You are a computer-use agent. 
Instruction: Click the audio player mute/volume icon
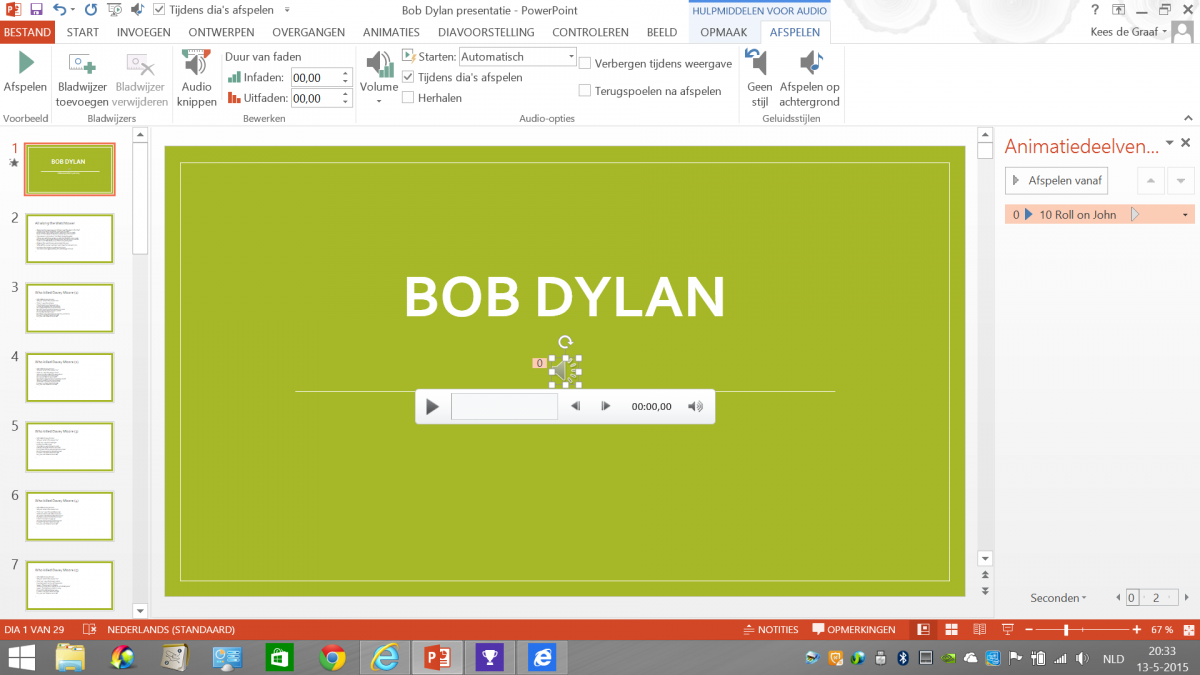pos(695,406)
